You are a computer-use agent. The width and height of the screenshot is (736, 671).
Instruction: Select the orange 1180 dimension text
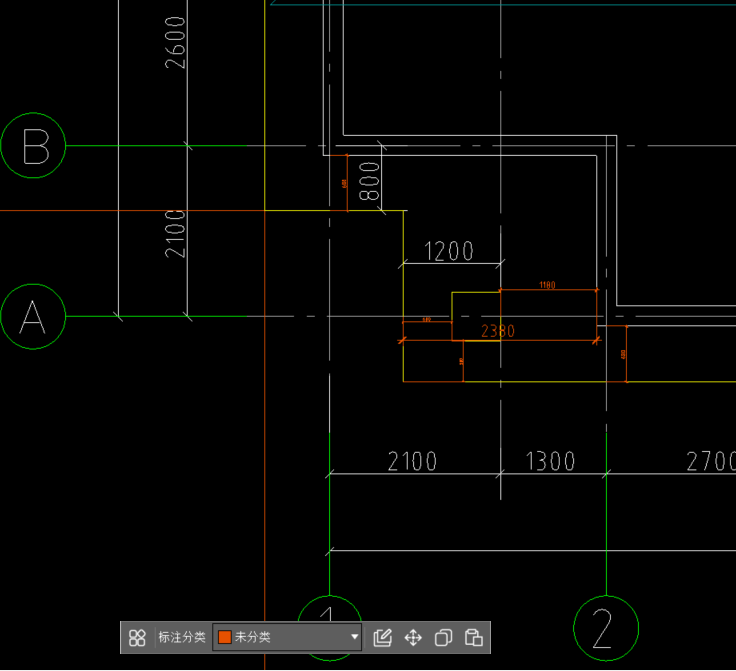(x=547, y=285)
